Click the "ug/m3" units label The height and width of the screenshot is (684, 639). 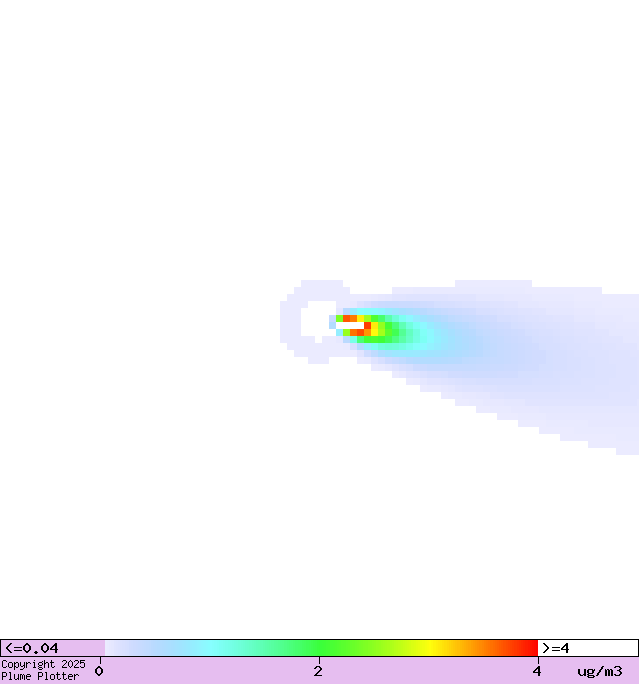tap(600, 671)
